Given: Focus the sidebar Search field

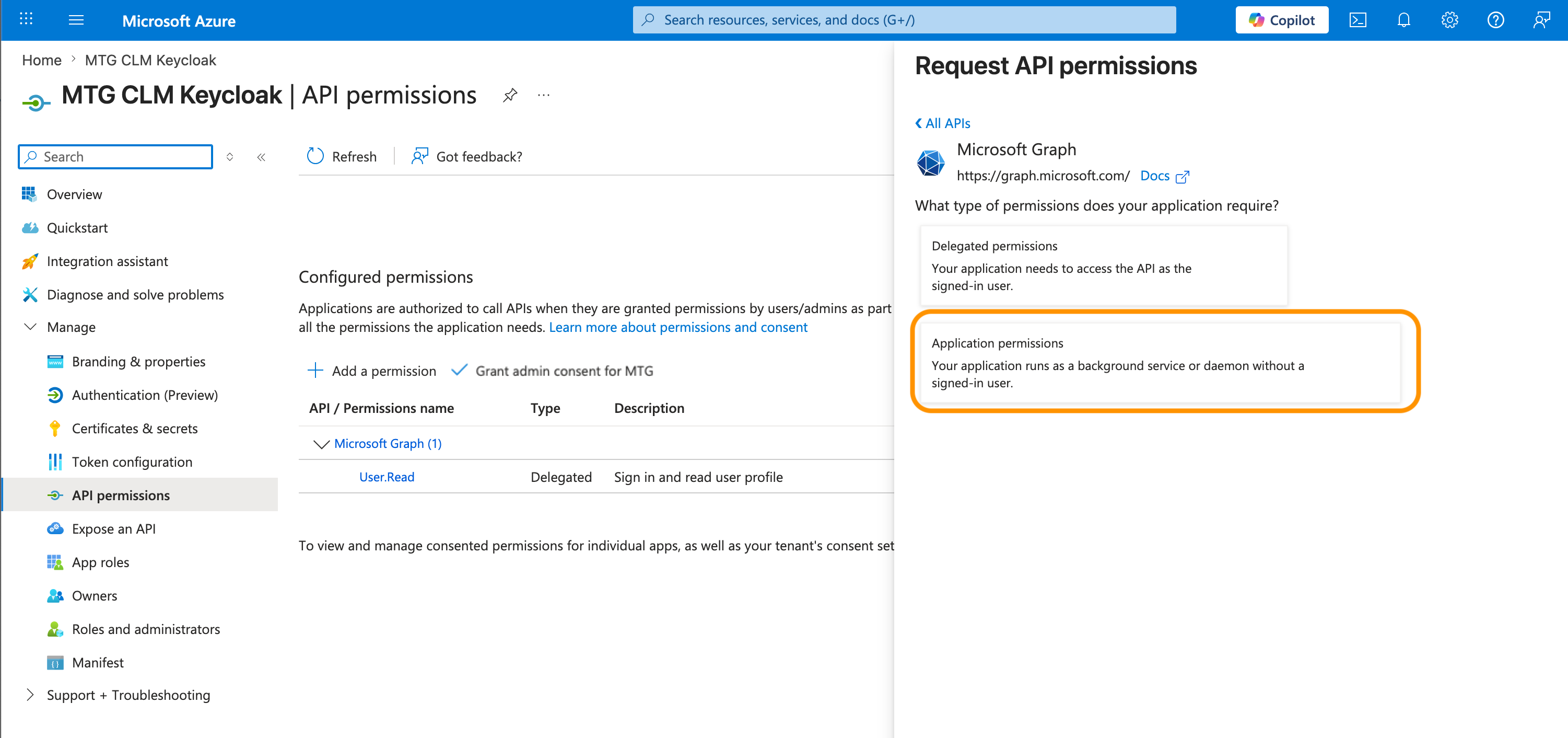Looking at the screenshot, I should 115,156.
